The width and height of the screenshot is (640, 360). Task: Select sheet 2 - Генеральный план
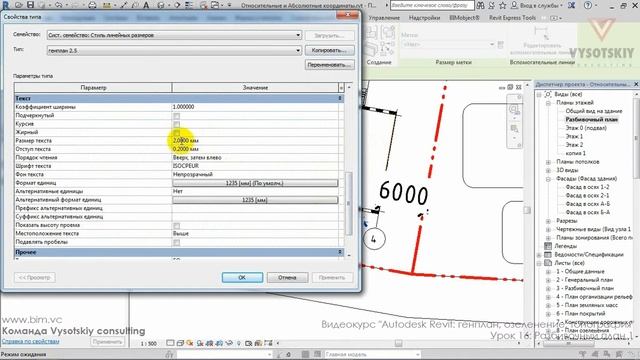coord(584,280)
